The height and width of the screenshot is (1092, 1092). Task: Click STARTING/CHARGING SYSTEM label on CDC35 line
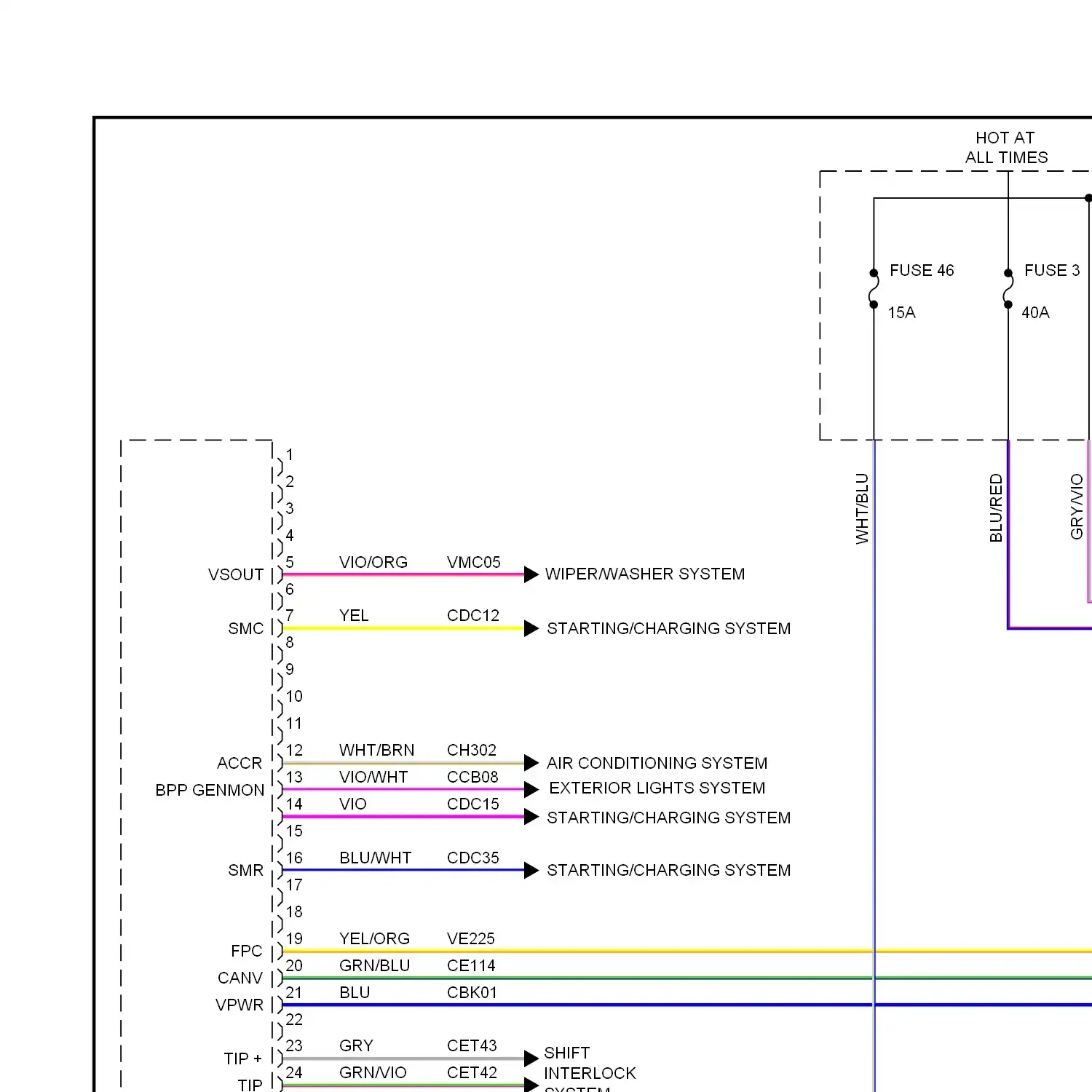(x=668, y=870)
